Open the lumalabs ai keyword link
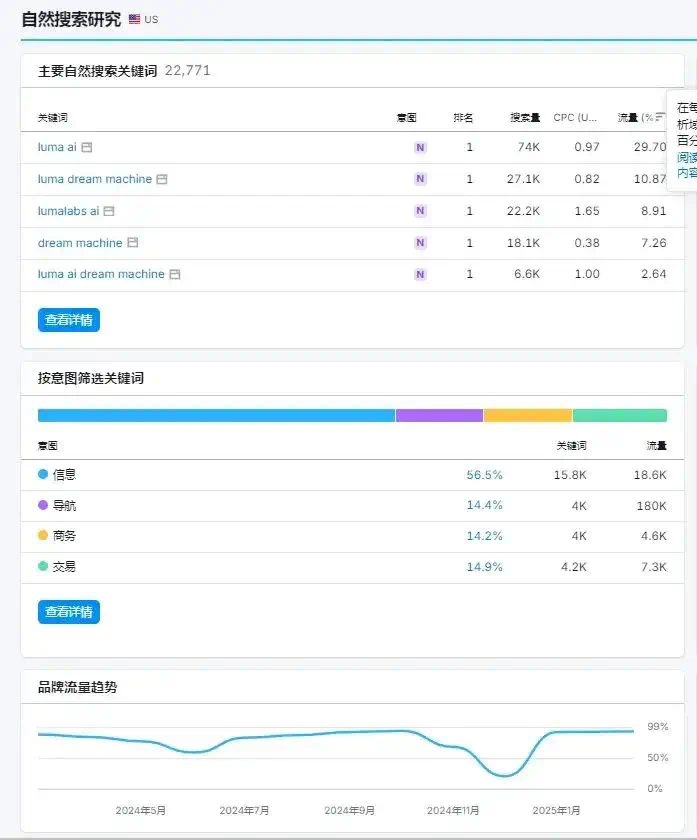The width and height of the screenshot is (697, 840). point(68,211)
